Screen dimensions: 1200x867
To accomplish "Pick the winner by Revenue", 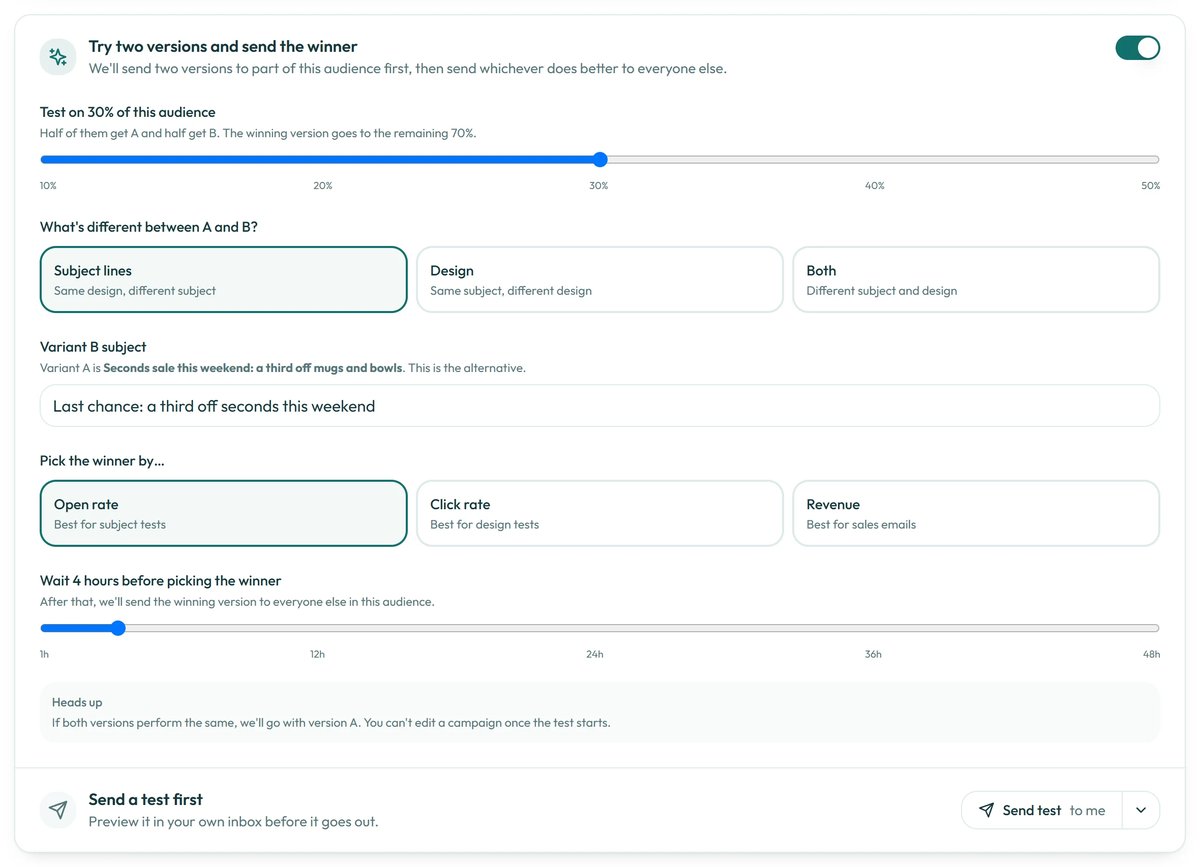I will (976, 514).
